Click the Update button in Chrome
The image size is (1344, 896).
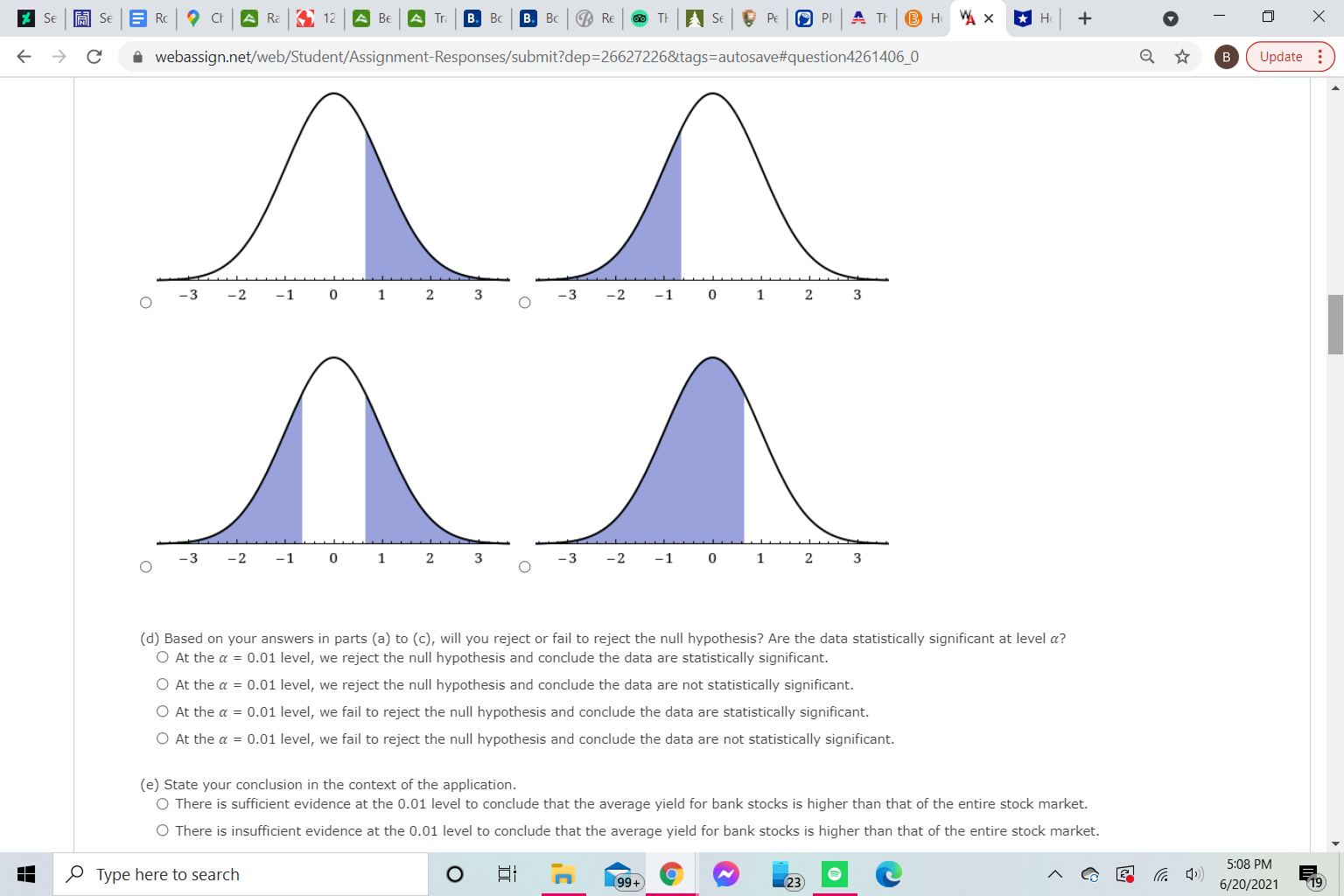tap(1283, 56)
